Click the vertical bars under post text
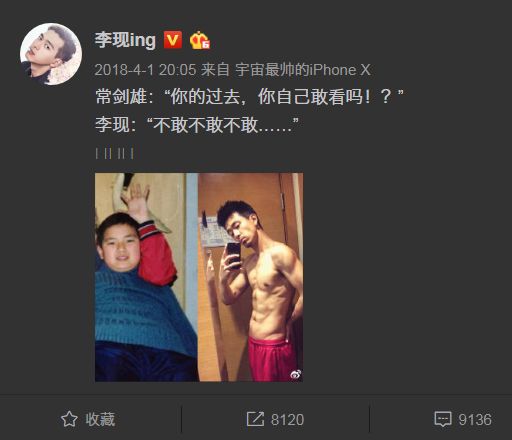 pos(115,154)
